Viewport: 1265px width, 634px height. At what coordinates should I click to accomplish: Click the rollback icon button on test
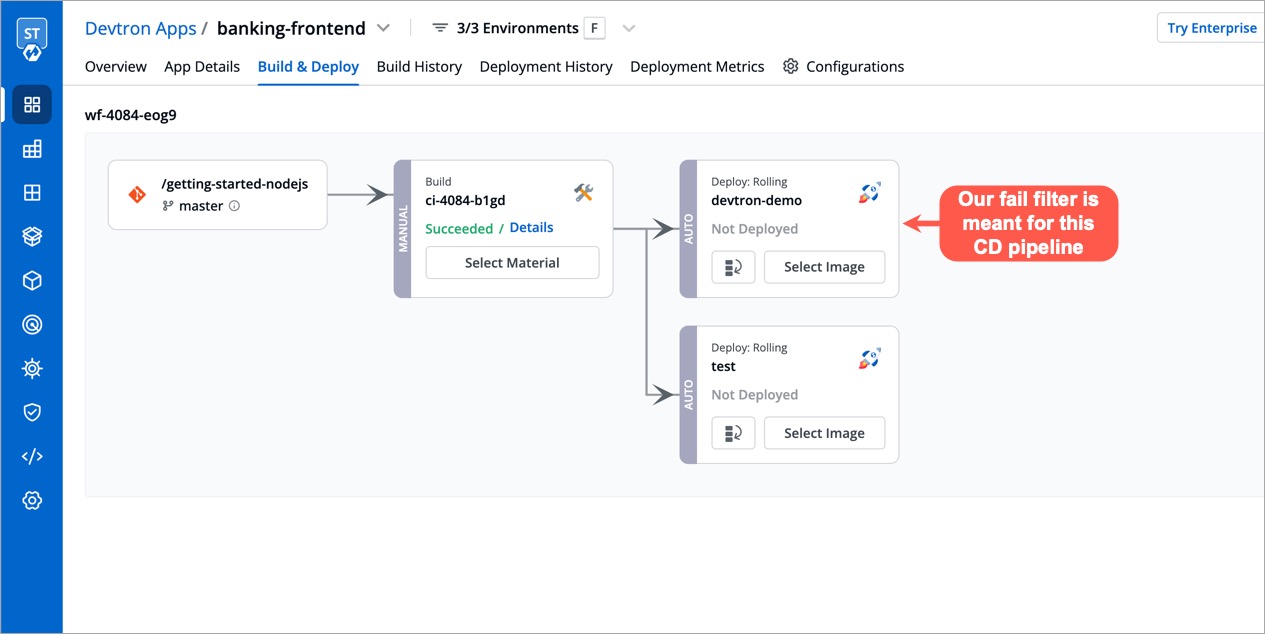[733, 433]
